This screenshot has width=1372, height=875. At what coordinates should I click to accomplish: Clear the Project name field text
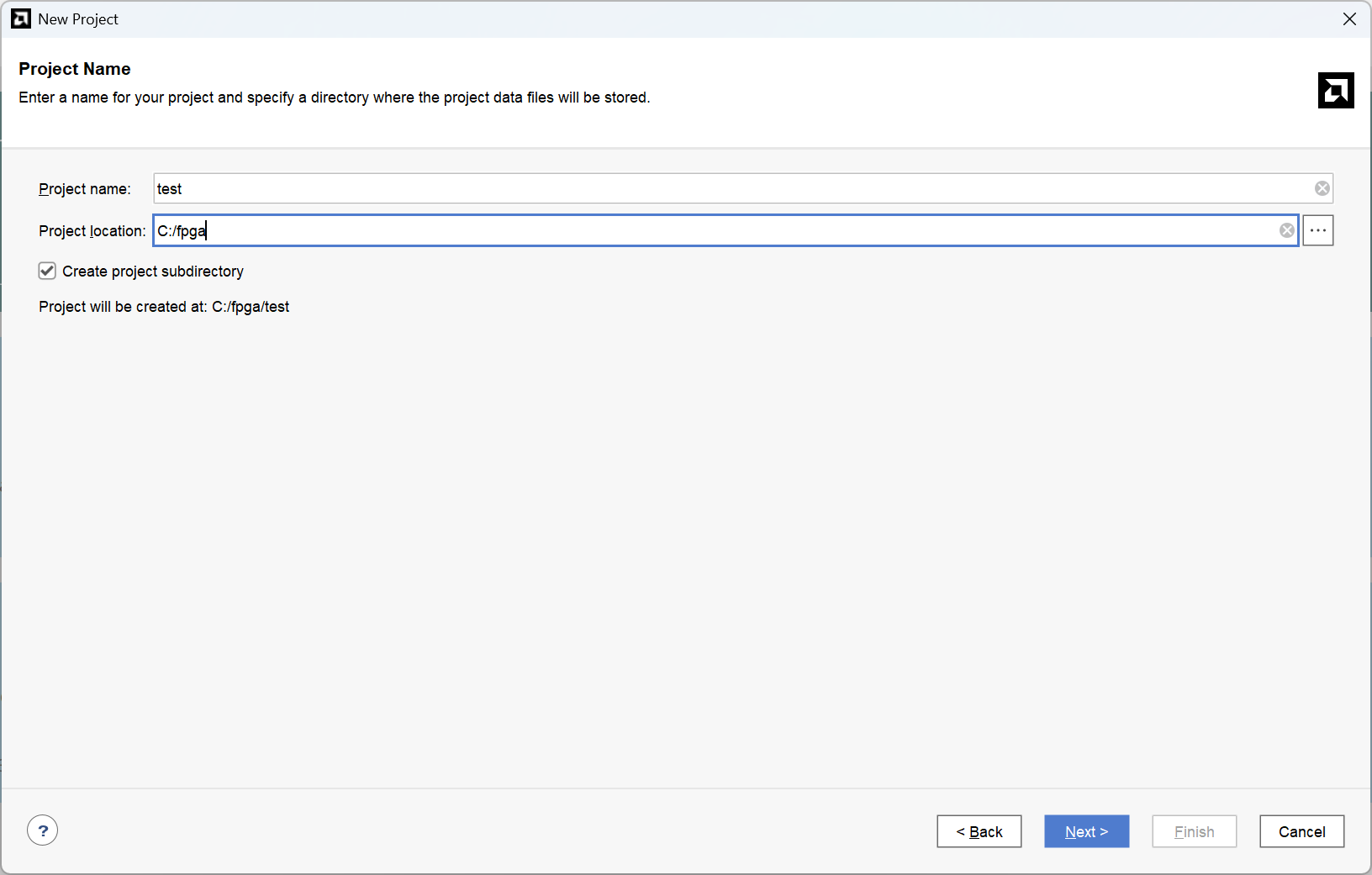pyautogui.click(x=1322, y=188)
